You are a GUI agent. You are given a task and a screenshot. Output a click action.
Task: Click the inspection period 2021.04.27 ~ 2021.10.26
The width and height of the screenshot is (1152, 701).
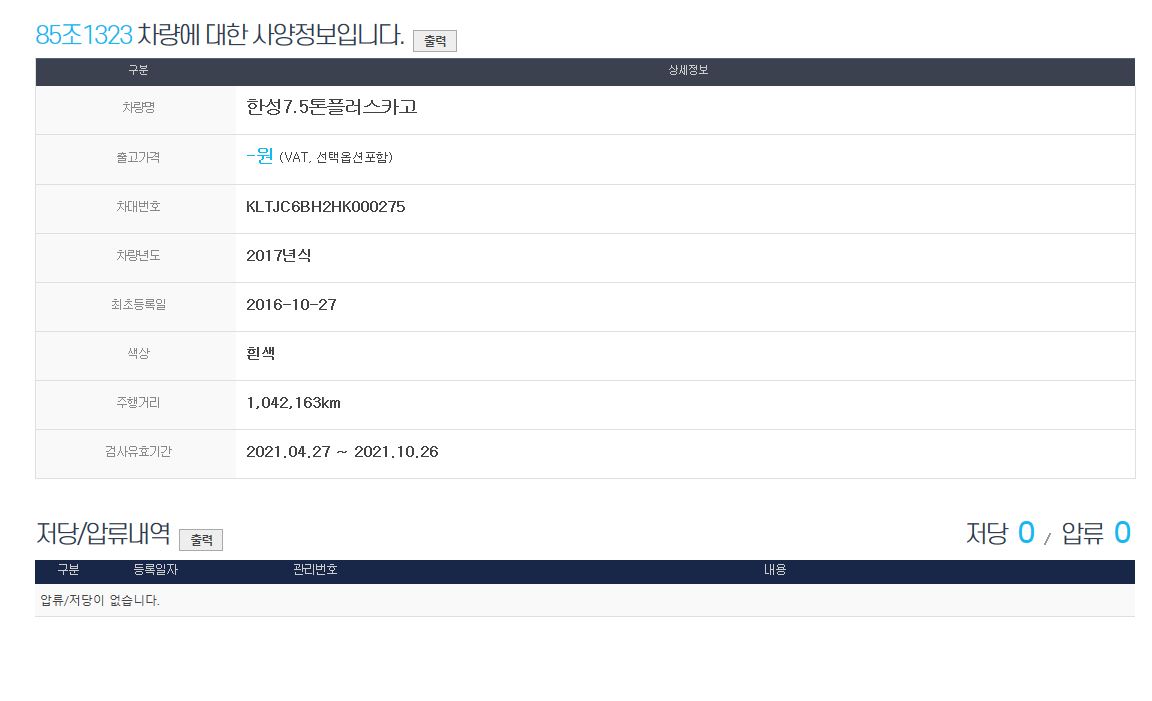(342, 452)
